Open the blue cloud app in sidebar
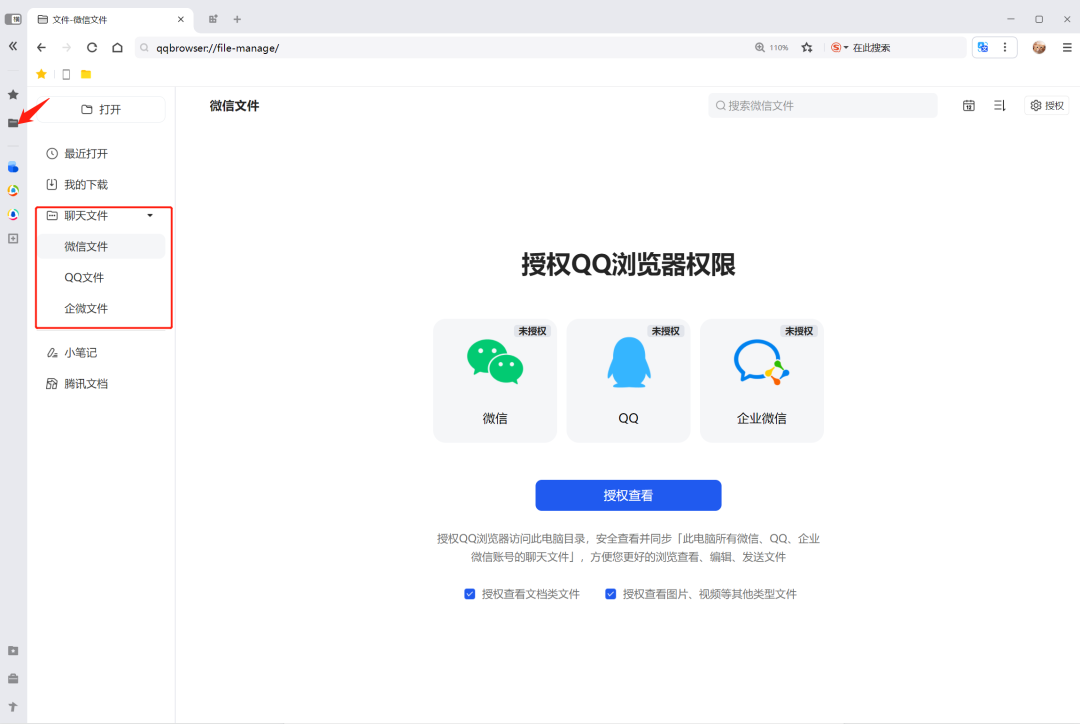Viewport: 1080px width, 724px height. (12, 167)
